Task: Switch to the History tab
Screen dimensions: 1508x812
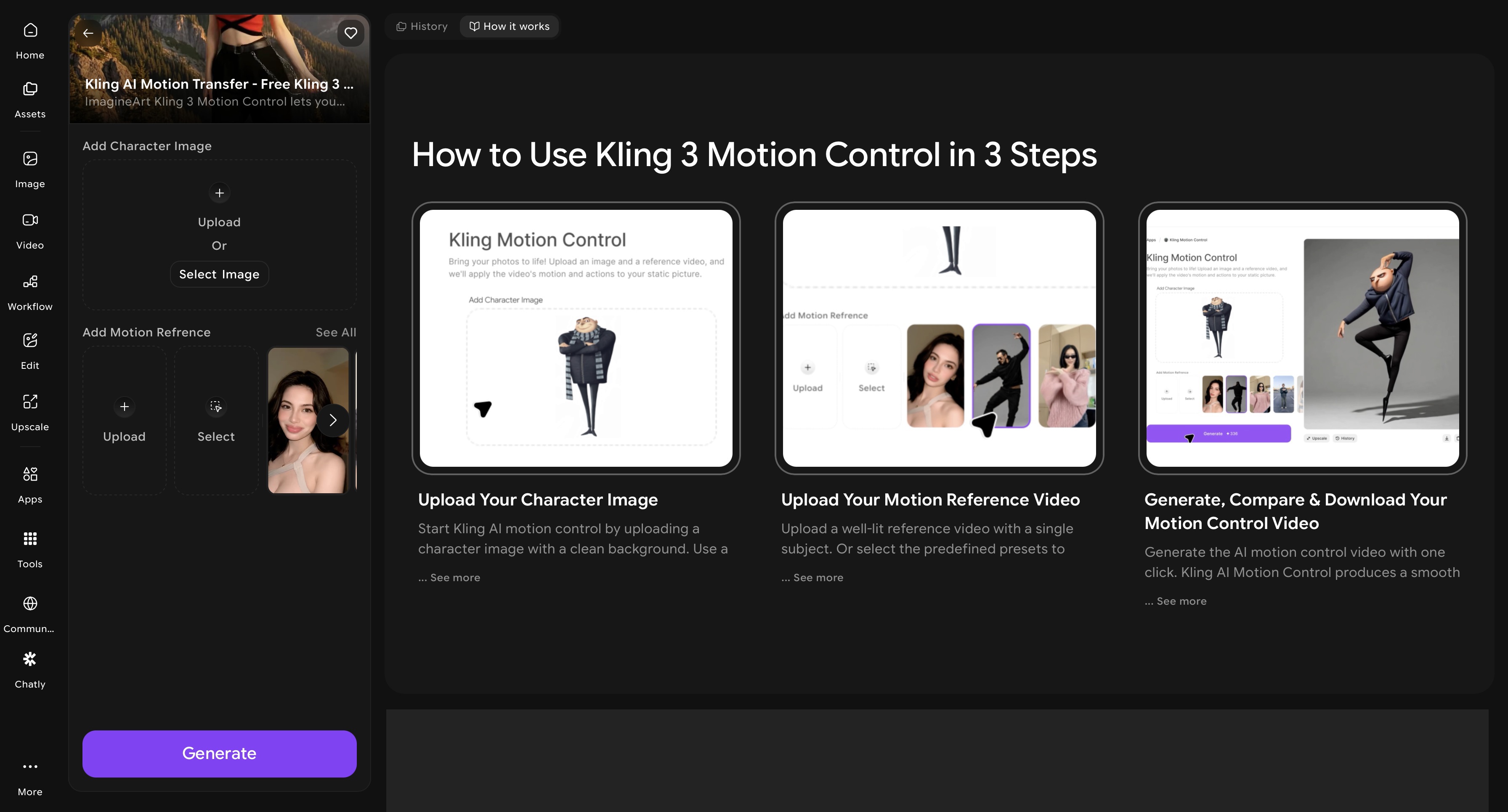Action: click(x=422, y=26)
